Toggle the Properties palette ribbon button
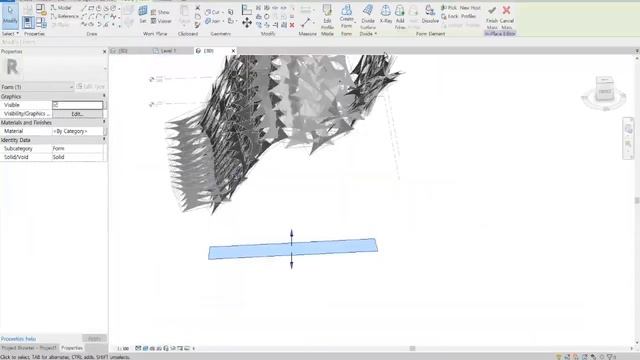This screenshot has width=640, height=360. click(x=28, y=22)
